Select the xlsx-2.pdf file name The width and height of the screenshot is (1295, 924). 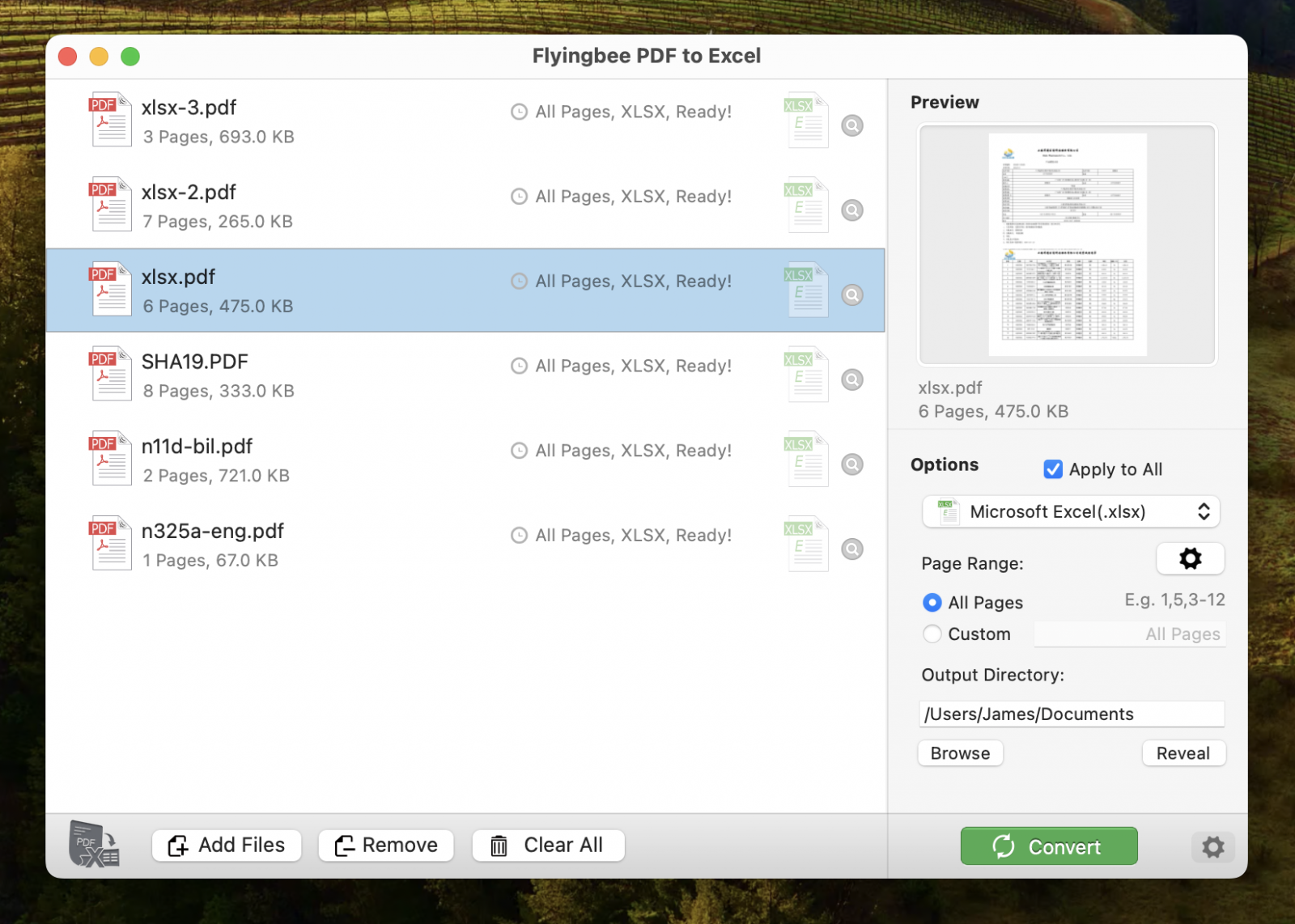pyautogui.click(x=189, y=193)
